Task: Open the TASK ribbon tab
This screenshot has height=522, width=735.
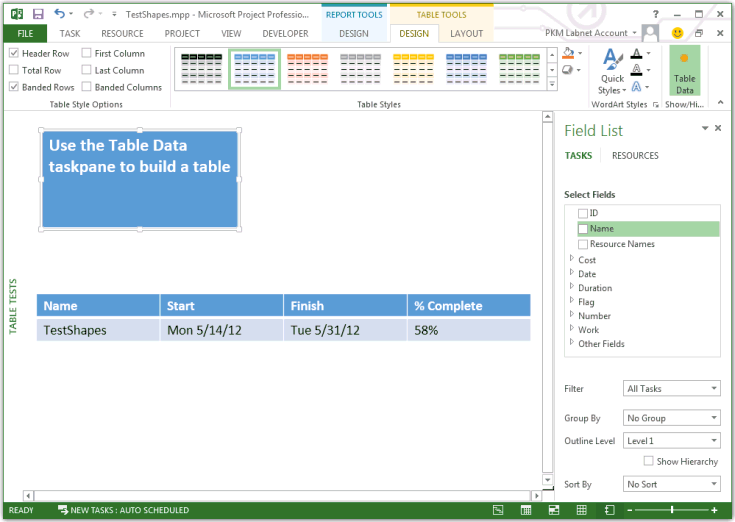Action: point(70,33)
